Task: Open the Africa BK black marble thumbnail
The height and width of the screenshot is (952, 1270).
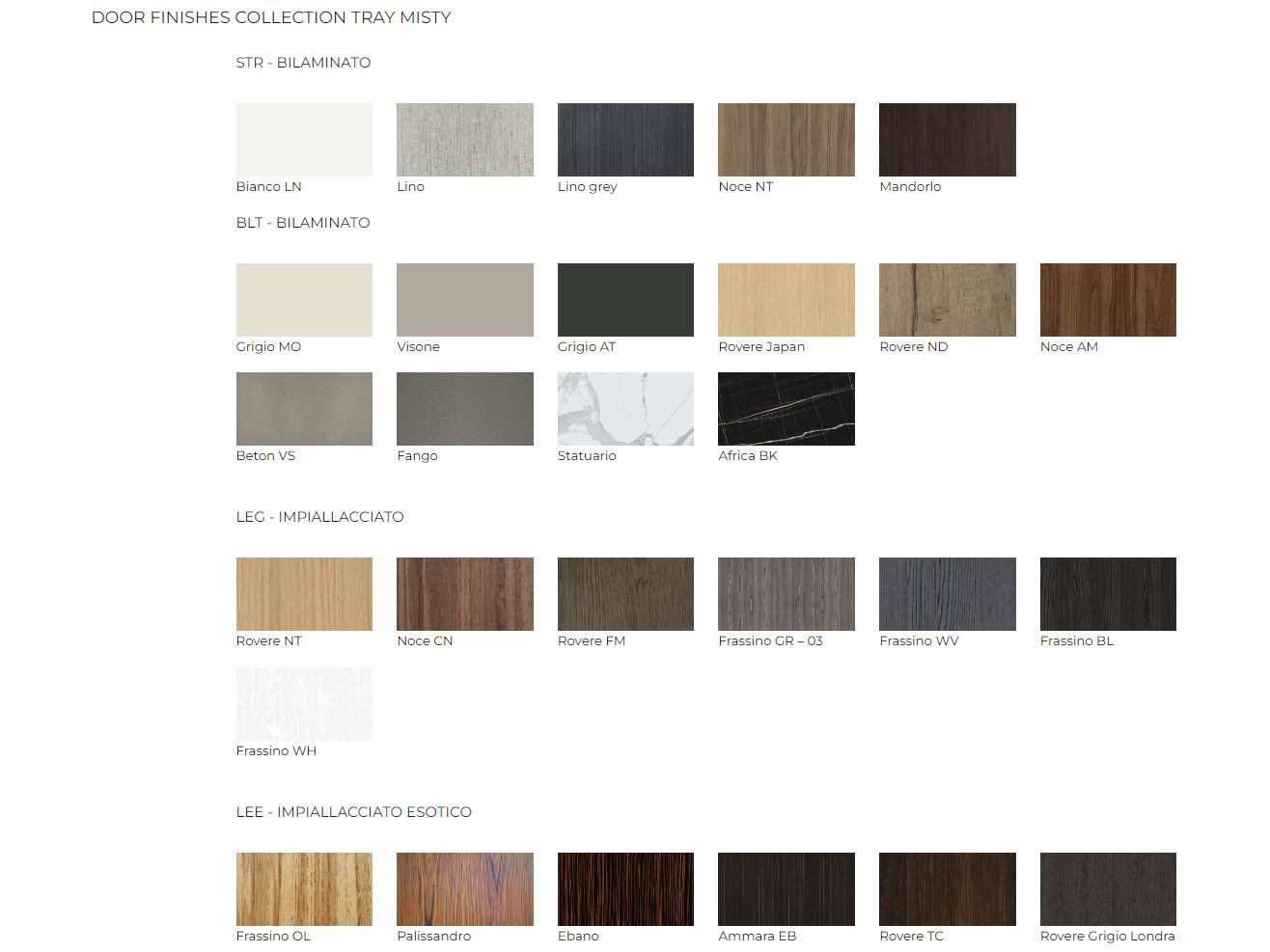Action: click(x=786, y=409)
